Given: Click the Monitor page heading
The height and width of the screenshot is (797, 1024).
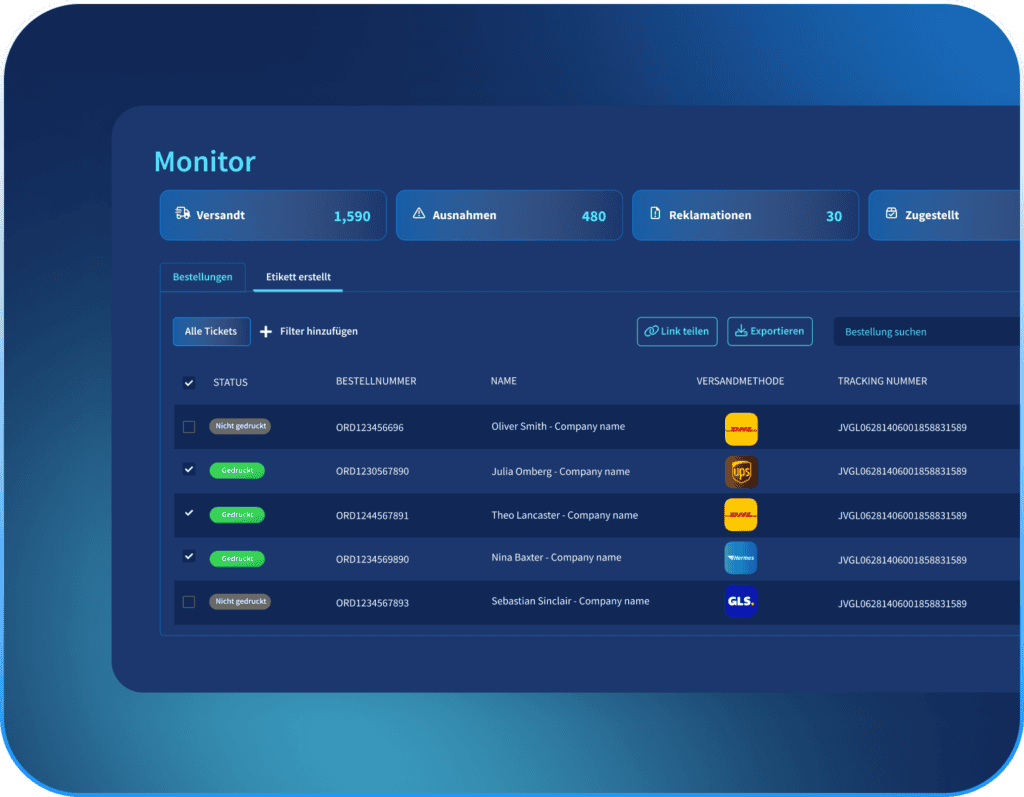Looking at the screenshot, I should 205,161.
